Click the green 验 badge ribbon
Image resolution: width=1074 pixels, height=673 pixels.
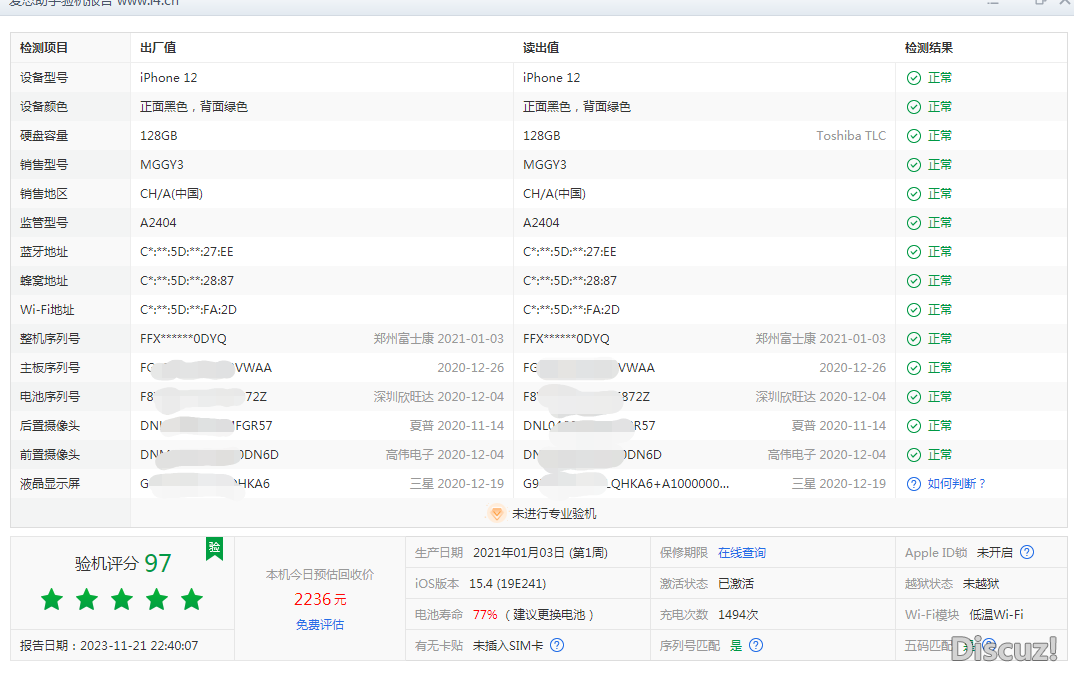[x=214, y=548]
